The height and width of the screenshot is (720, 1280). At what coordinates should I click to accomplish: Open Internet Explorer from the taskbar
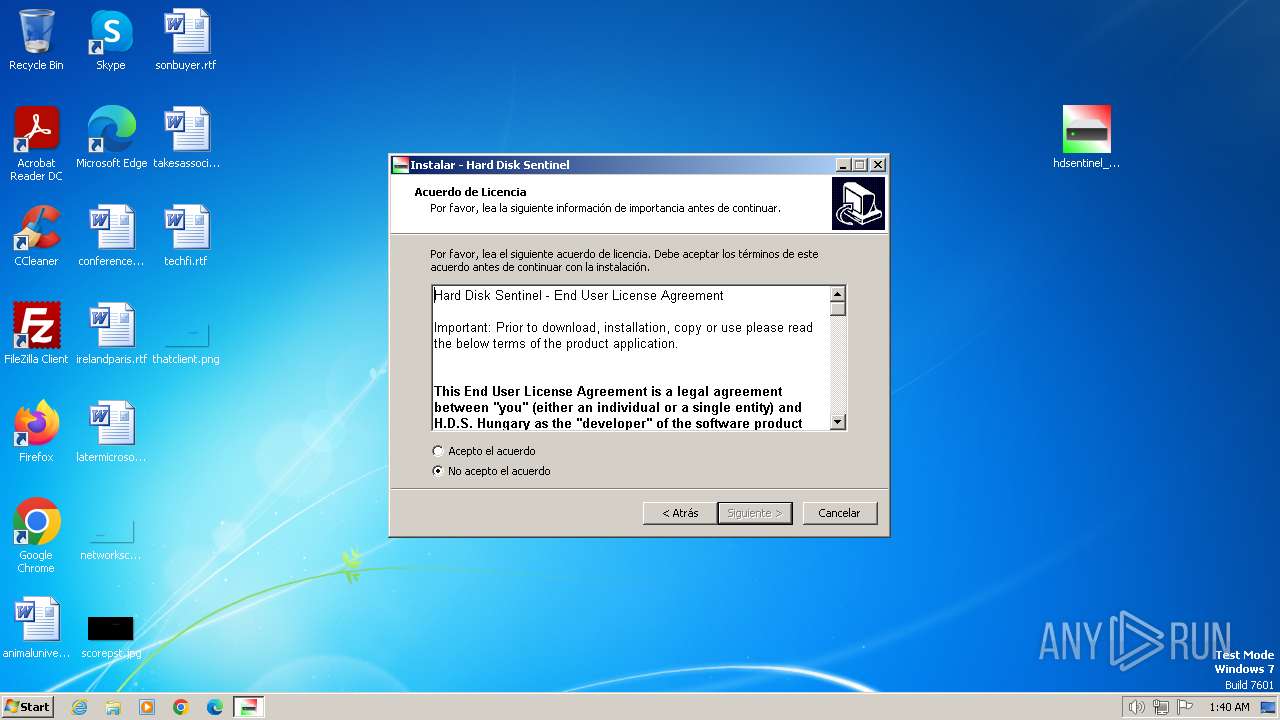79,707
